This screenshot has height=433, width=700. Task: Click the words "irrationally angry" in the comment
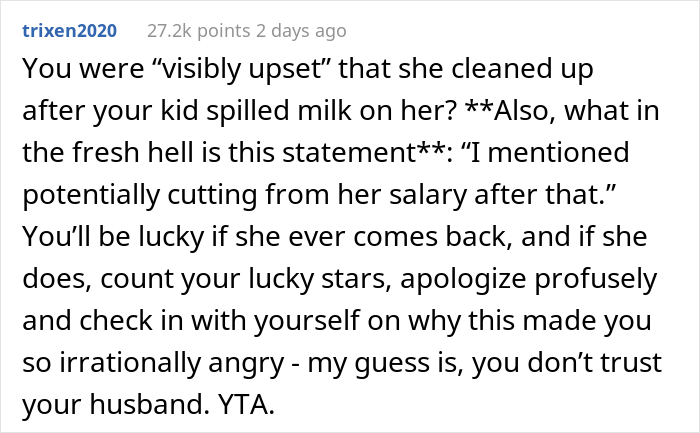(x=172, y=362)
